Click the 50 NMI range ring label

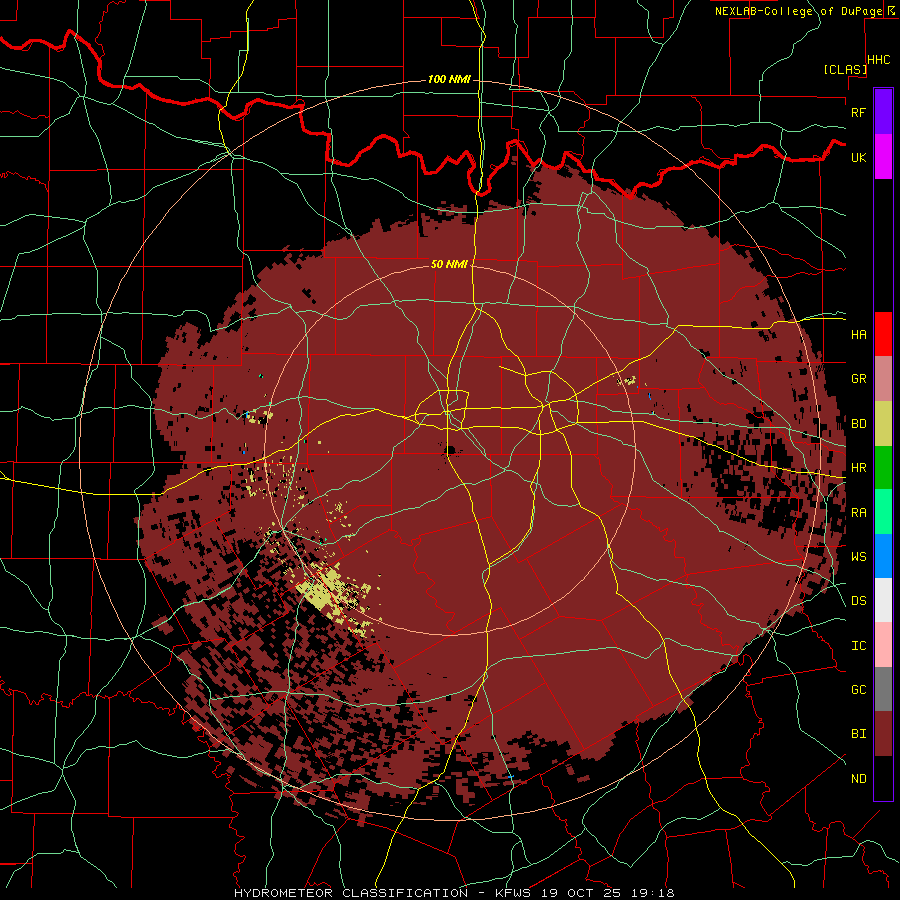coord(449,264)
